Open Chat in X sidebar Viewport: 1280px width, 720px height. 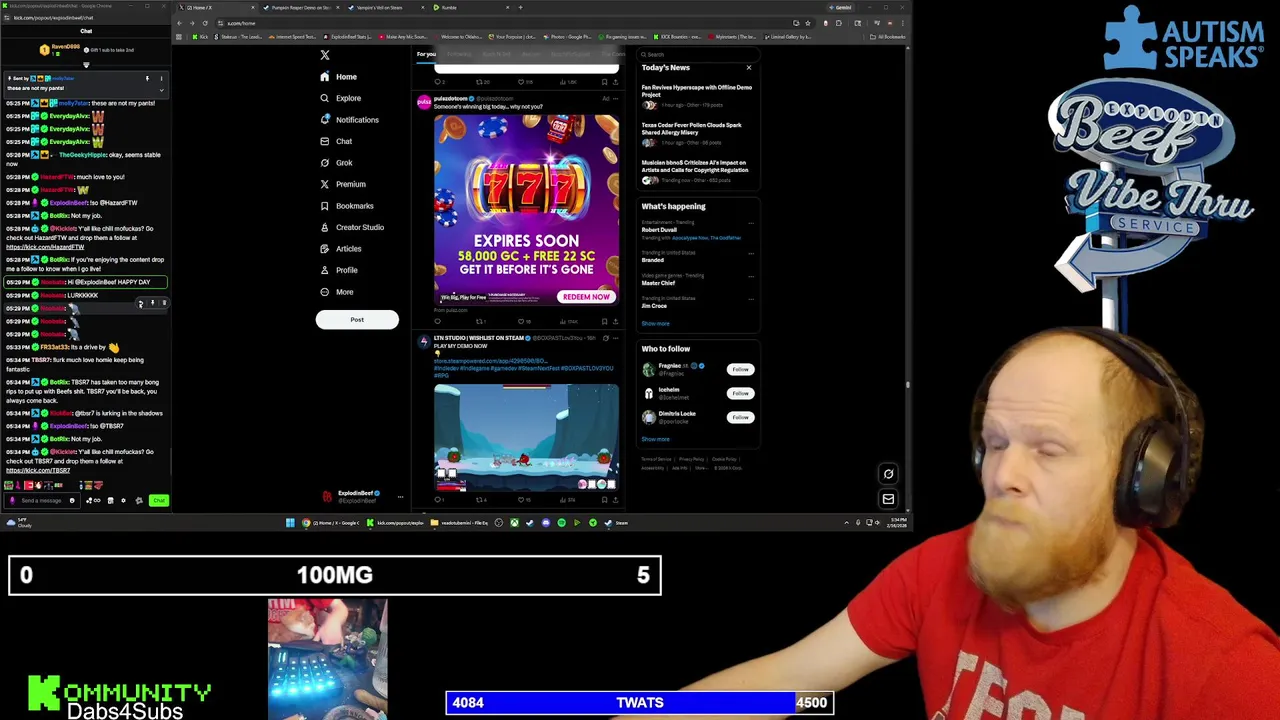pos(335,141)
